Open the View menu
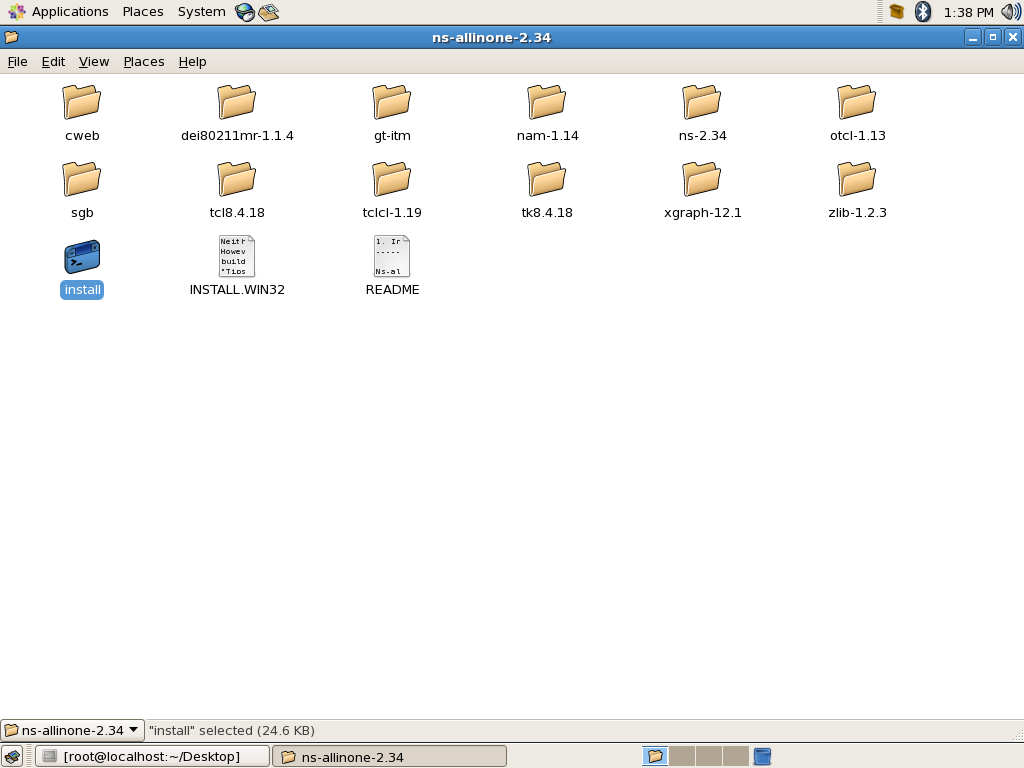The height and width of the screenshot is (768, 1024). point(93,61)
